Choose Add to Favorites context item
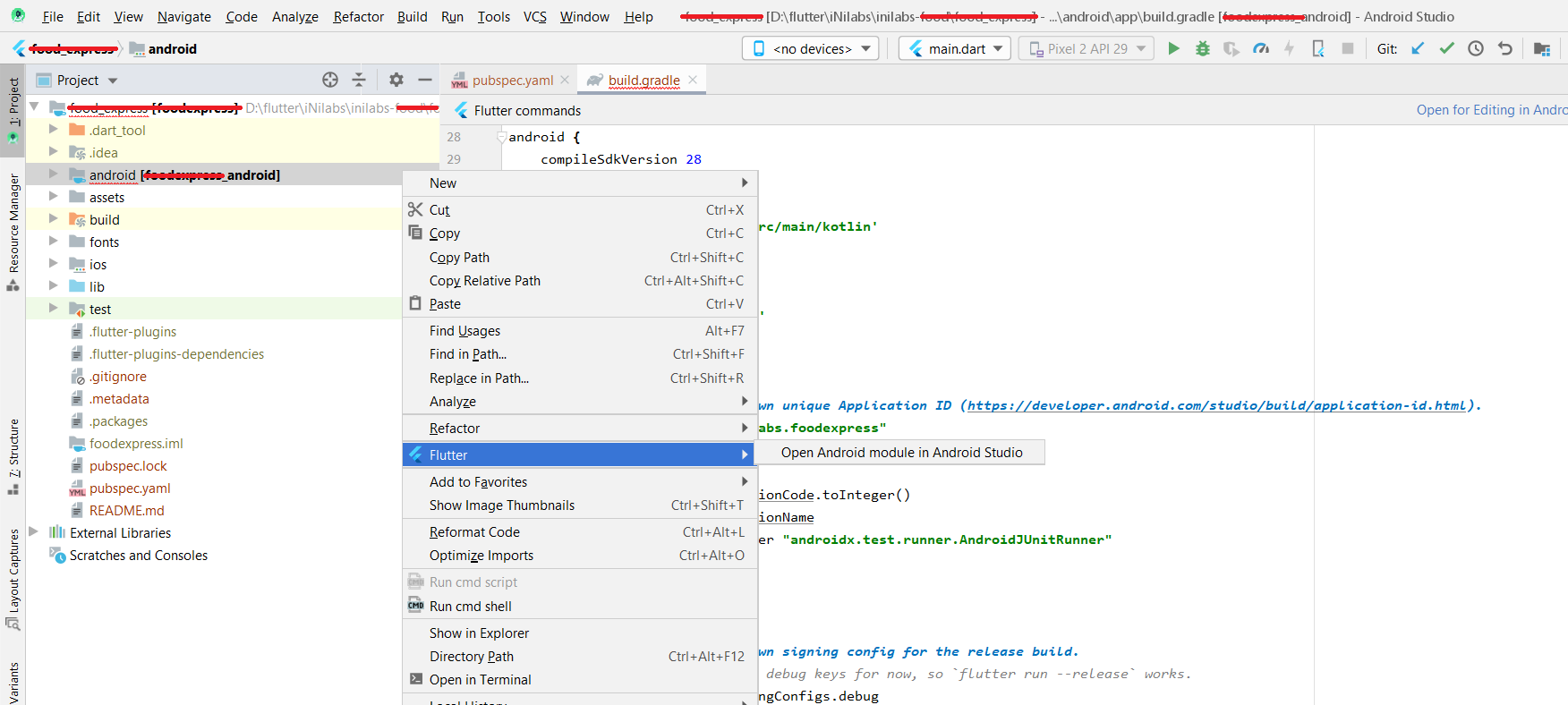 tap(579, 481)
